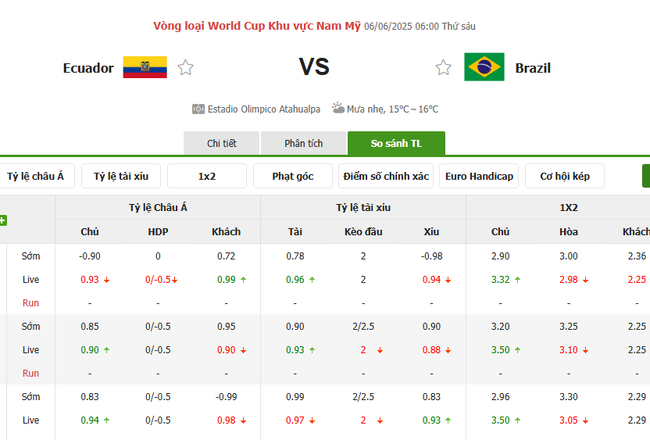
Task: Click the Vòng loại World Cup title link
Action: [256, 24]
